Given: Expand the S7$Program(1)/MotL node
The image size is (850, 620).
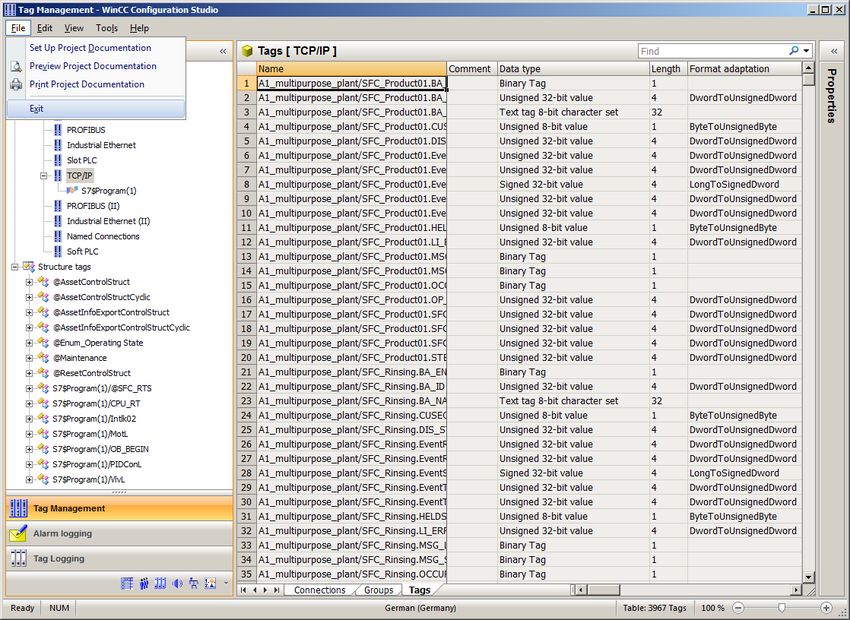Looking at the screenshot, I should coord(29,434).
